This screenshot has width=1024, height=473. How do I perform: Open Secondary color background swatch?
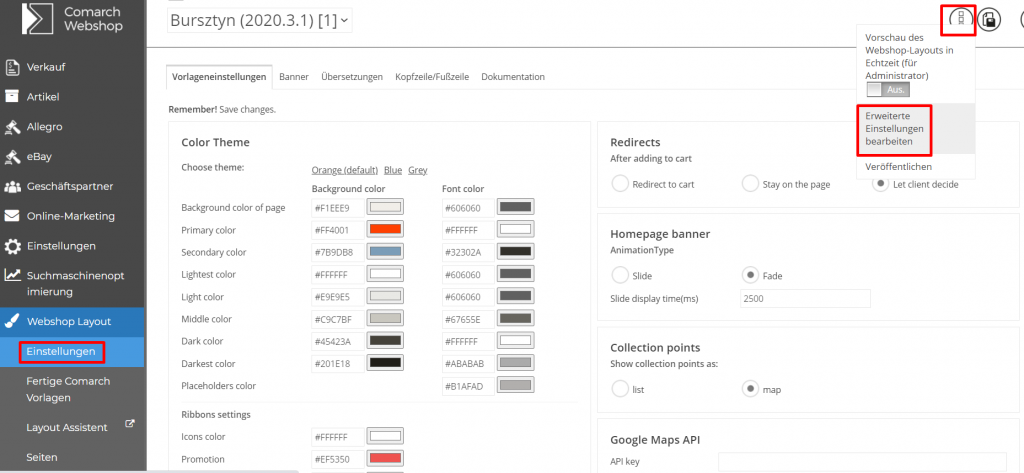tap(385, 252)
